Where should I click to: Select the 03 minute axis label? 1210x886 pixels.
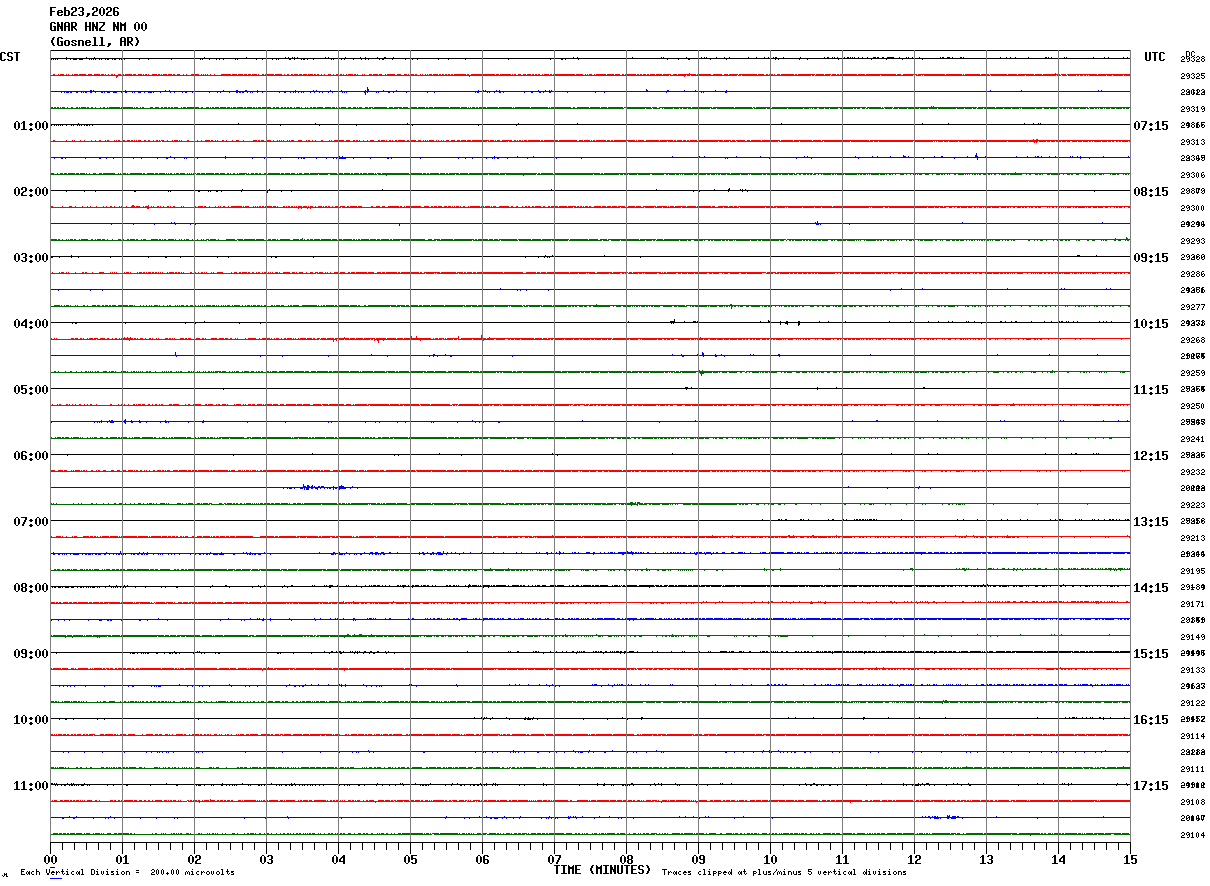pyautogui.click(x=267, y=859)
